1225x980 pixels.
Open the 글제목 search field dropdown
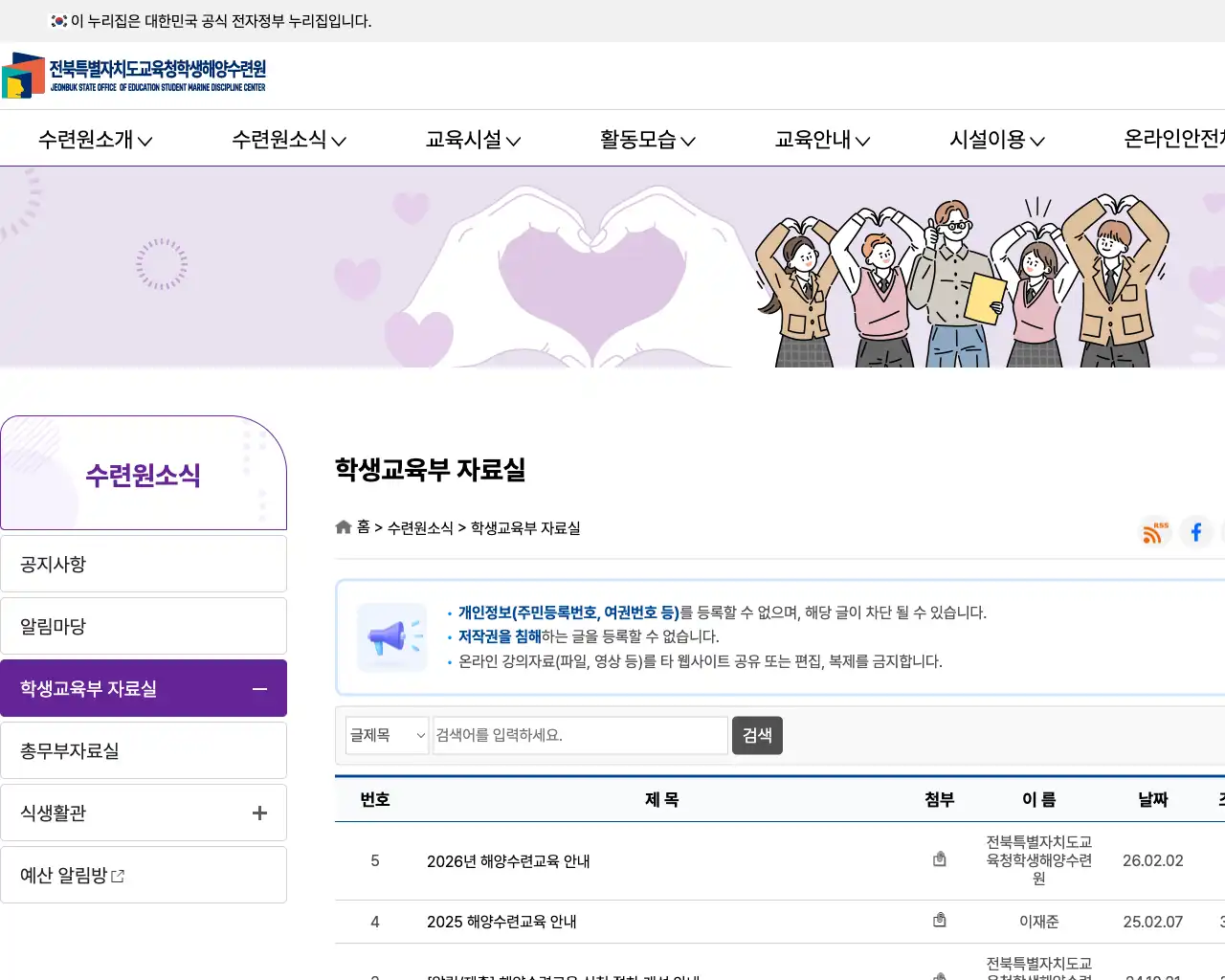point(387,735)
